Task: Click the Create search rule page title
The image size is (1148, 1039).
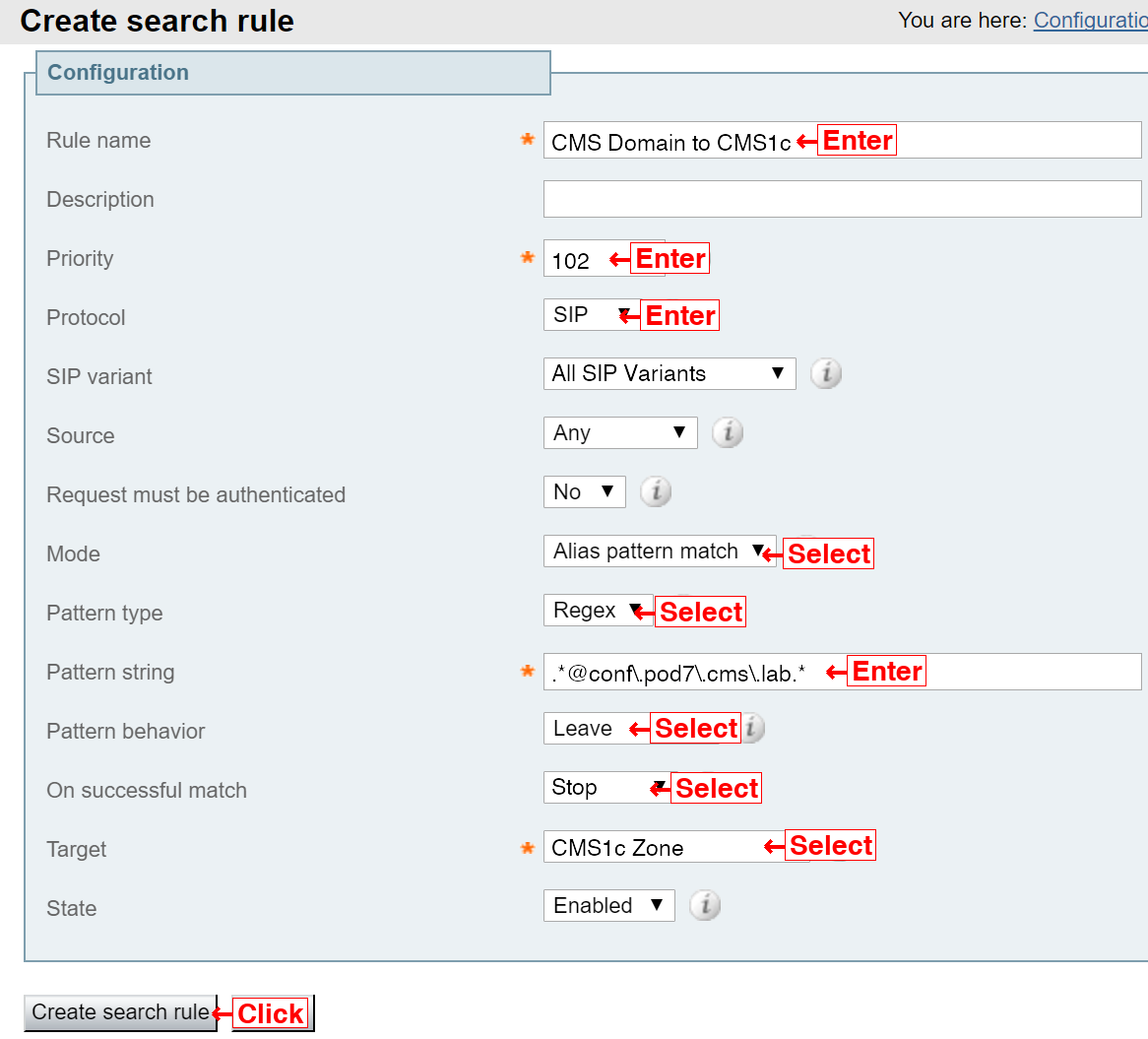Action: [157, 21]
